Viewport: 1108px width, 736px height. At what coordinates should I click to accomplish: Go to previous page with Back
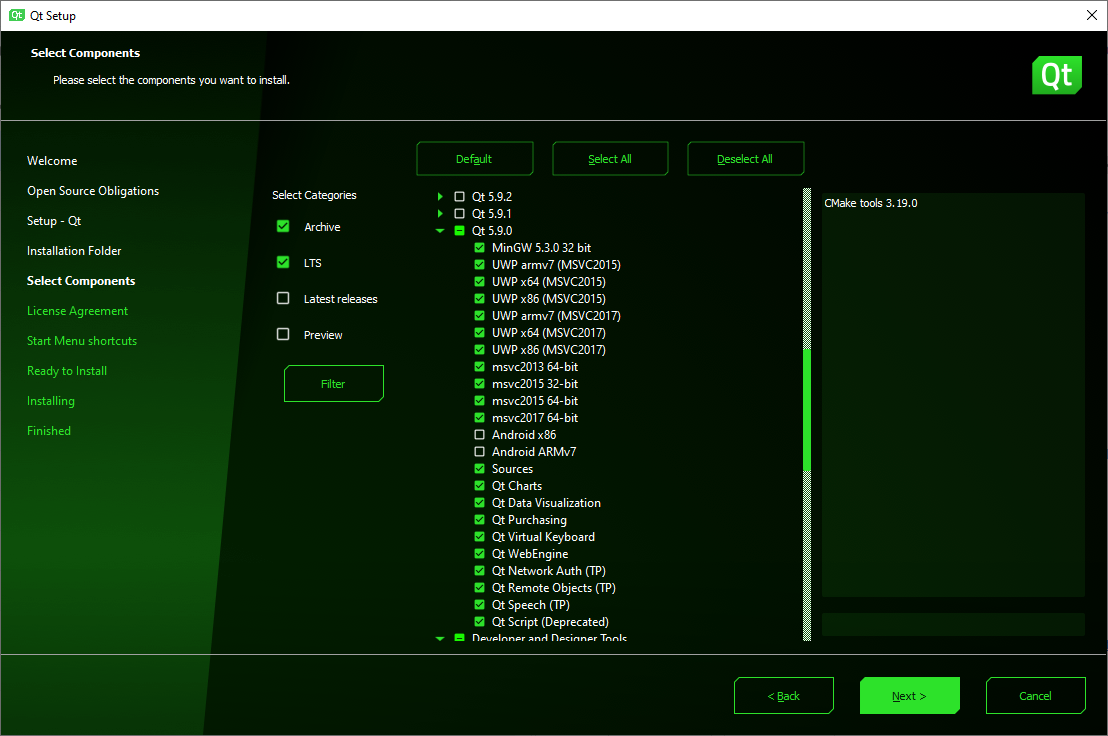(x=784, y=696)
